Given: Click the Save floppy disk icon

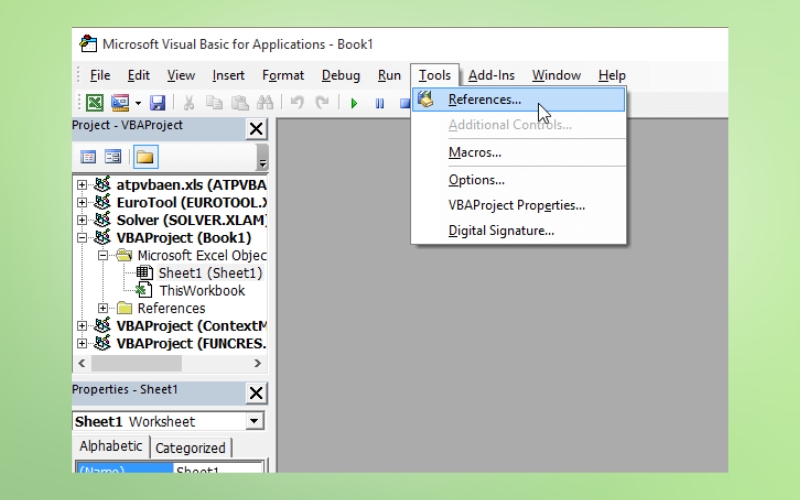Looking at the screenshot, I should click(157, 102).
